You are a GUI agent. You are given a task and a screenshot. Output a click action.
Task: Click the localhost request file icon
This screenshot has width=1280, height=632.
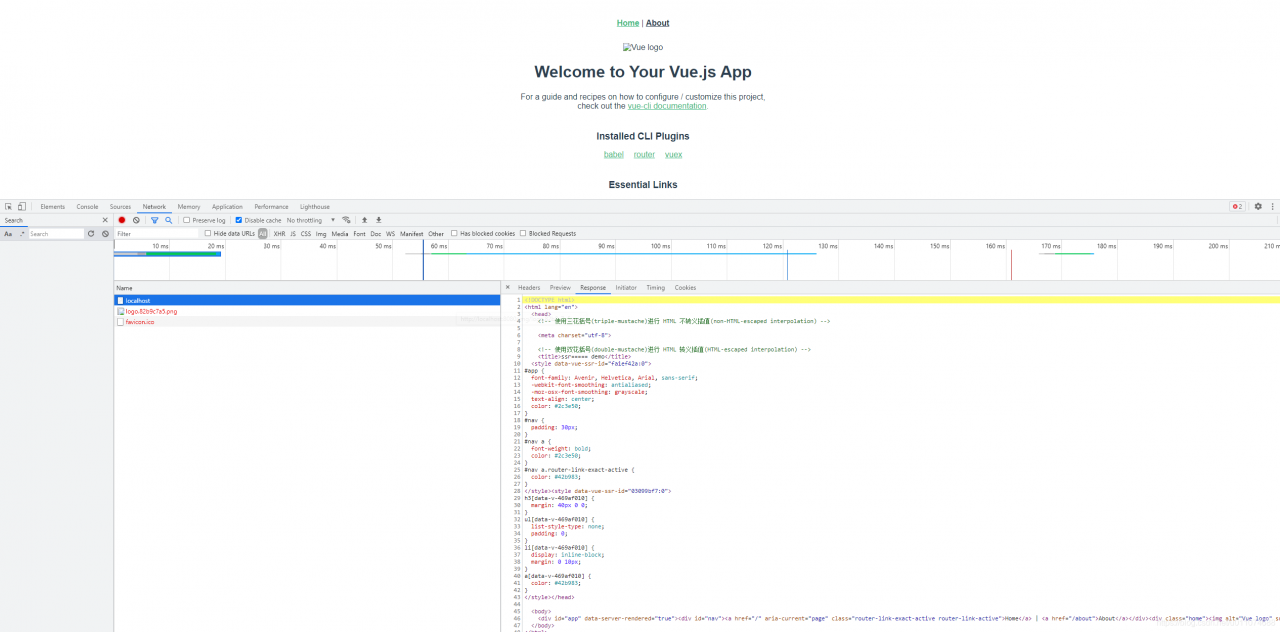point(121,300)
